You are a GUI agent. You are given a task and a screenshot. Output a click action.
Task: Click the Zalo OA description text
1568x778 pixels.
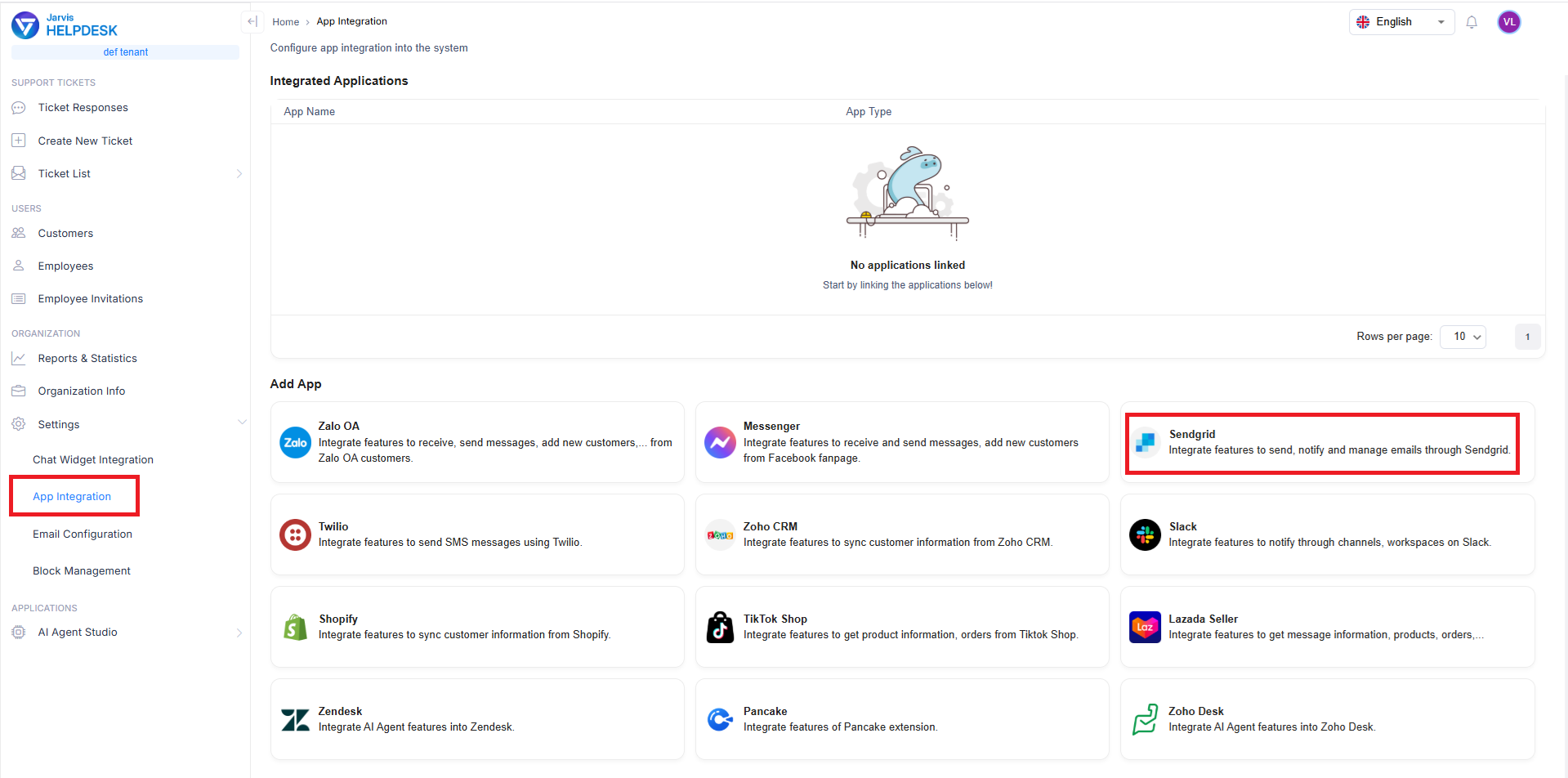coord(495,450)
